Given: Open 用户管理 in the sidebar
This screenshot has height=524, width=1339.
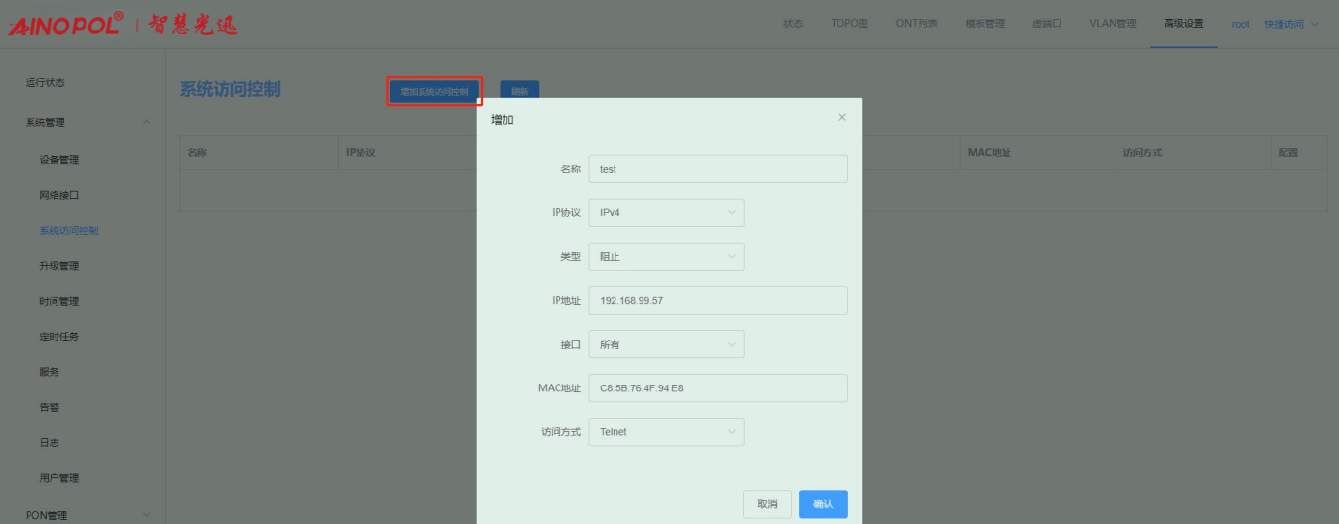Looking at the screenshot, I should tap(59, 478).
